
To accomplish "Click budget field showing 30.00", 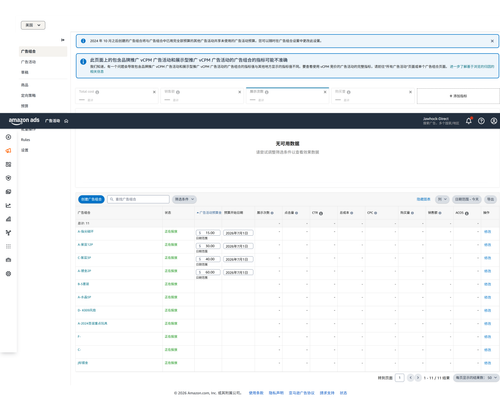I will 208,246.
